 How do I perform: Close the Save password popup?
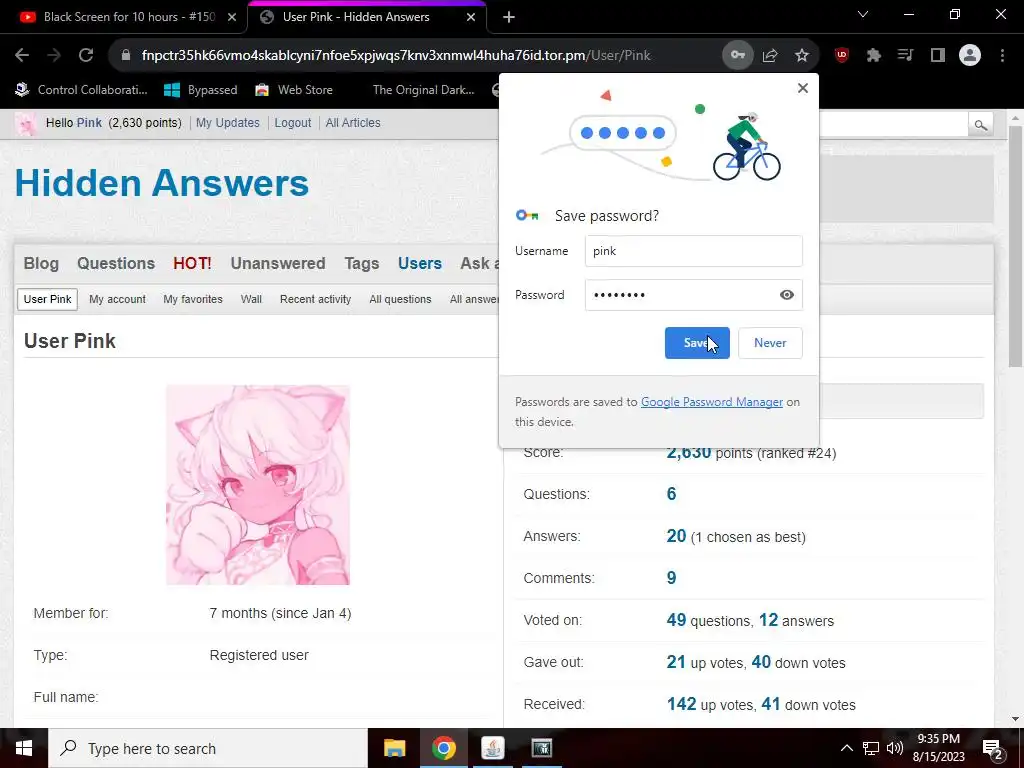point(803,88)
